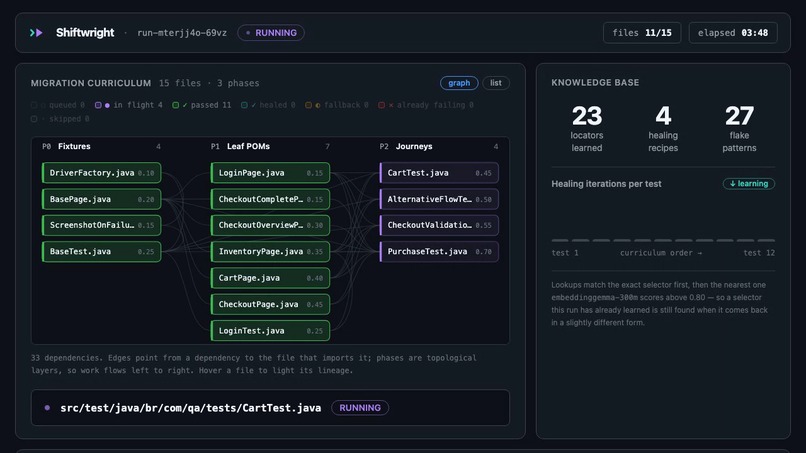Toggle the in flight 4 legend filter
The image size is (806, 453).
pyautogui.click(x=129, y=105)
